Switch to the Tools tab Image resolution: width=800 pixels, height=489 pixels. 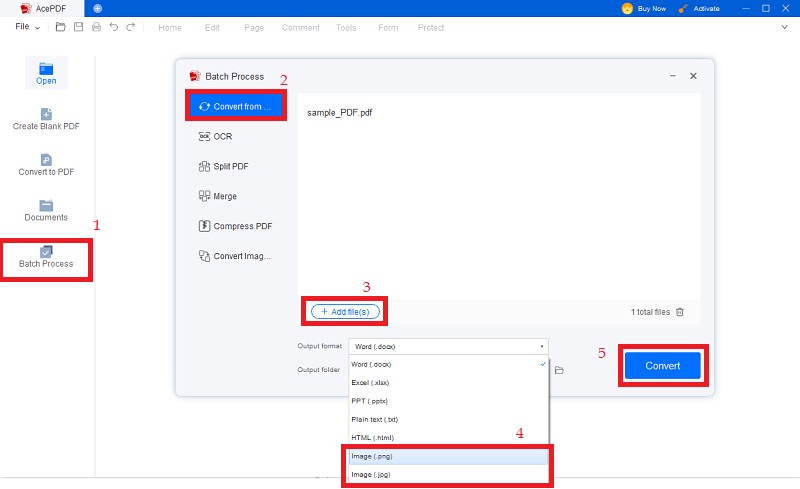click(346, 28)
